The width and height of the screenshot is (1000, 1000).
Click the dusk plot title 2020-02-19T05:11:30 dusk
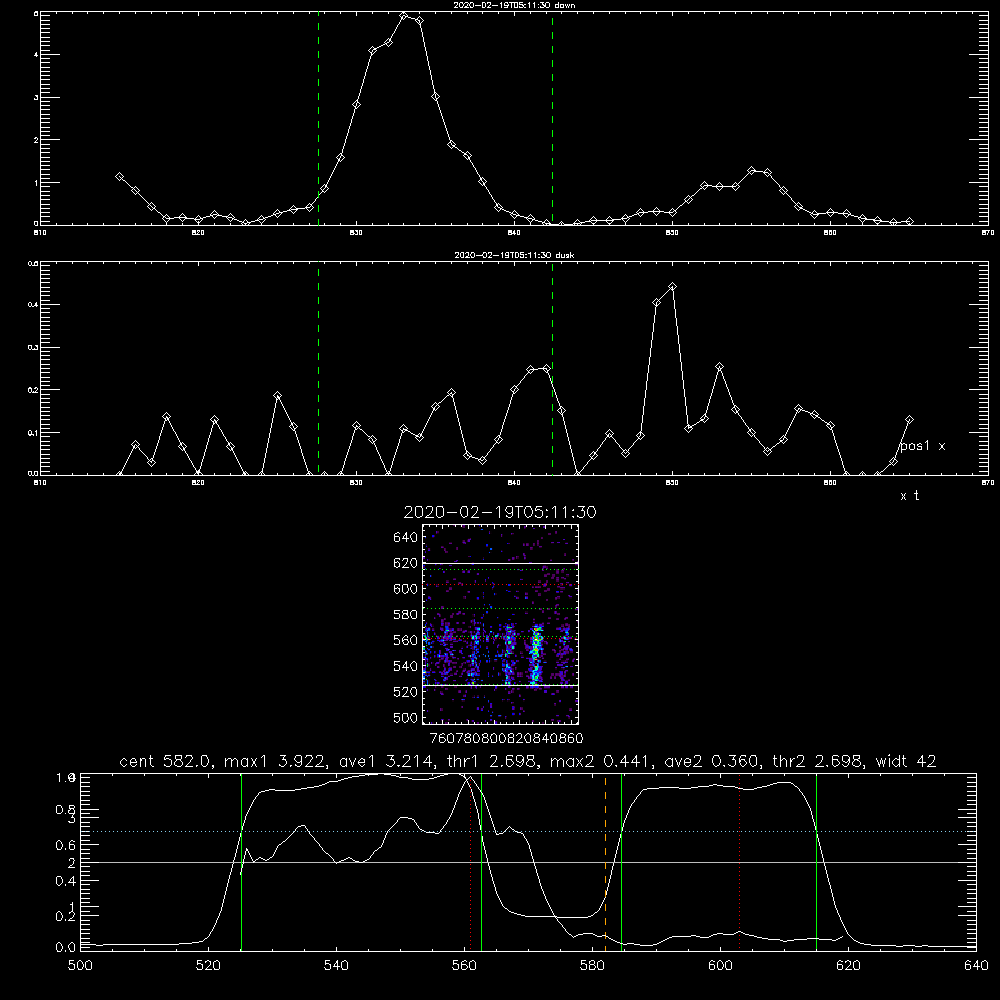coord(514,255)
